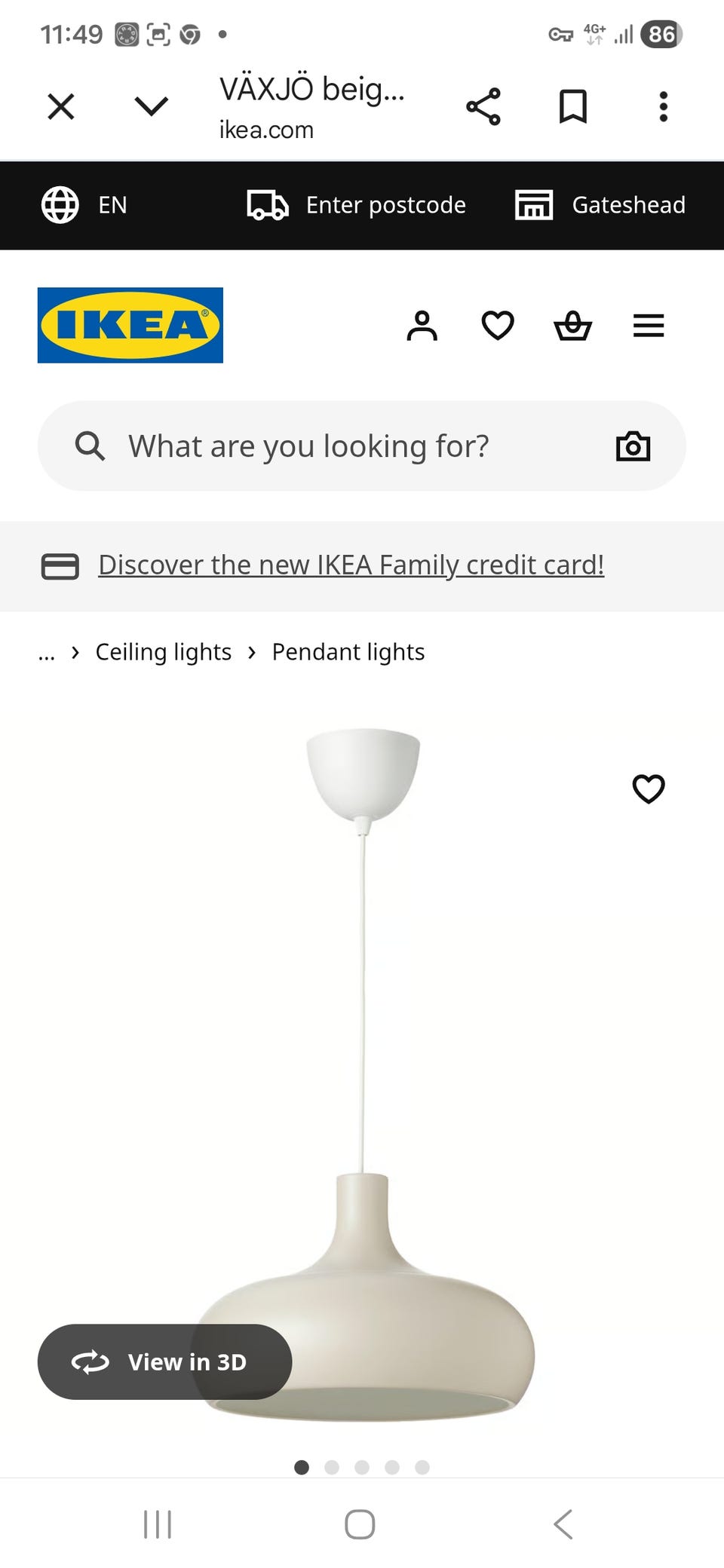Focus the product search field
The width and height of the screenshot is (724, 1568).
pyautogui.click(x=339, y=446)
